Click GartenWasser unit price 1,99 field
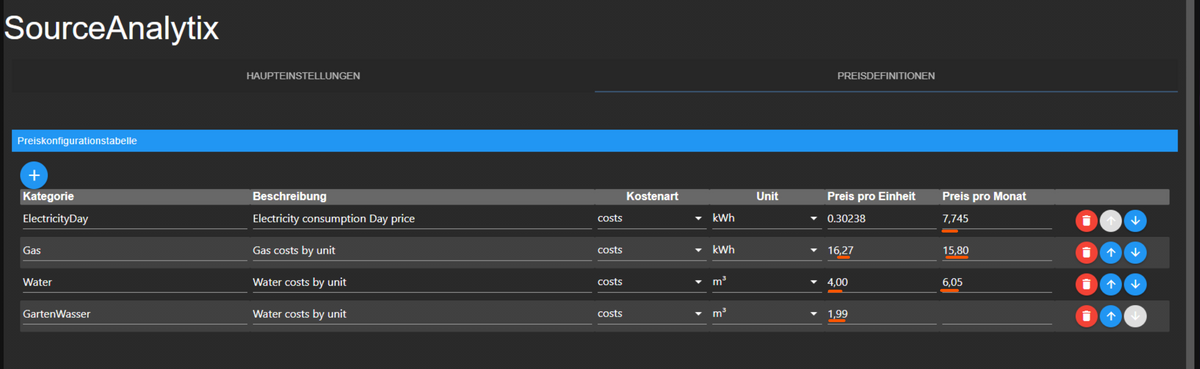Screen dimensions: 1200x369 [x=881, y=314]
